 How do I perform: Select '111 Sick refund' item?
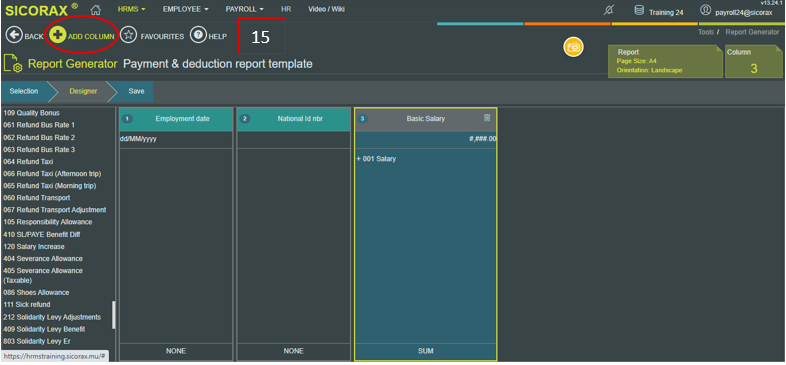[x=27, y=305]
